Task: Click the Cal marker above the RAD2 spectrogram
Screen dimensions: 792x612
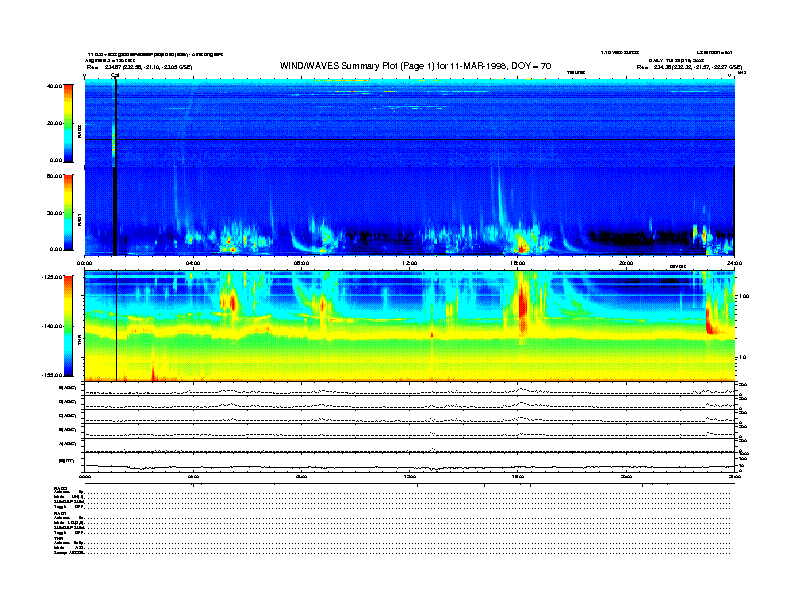Action: click(x=115, y=75)
